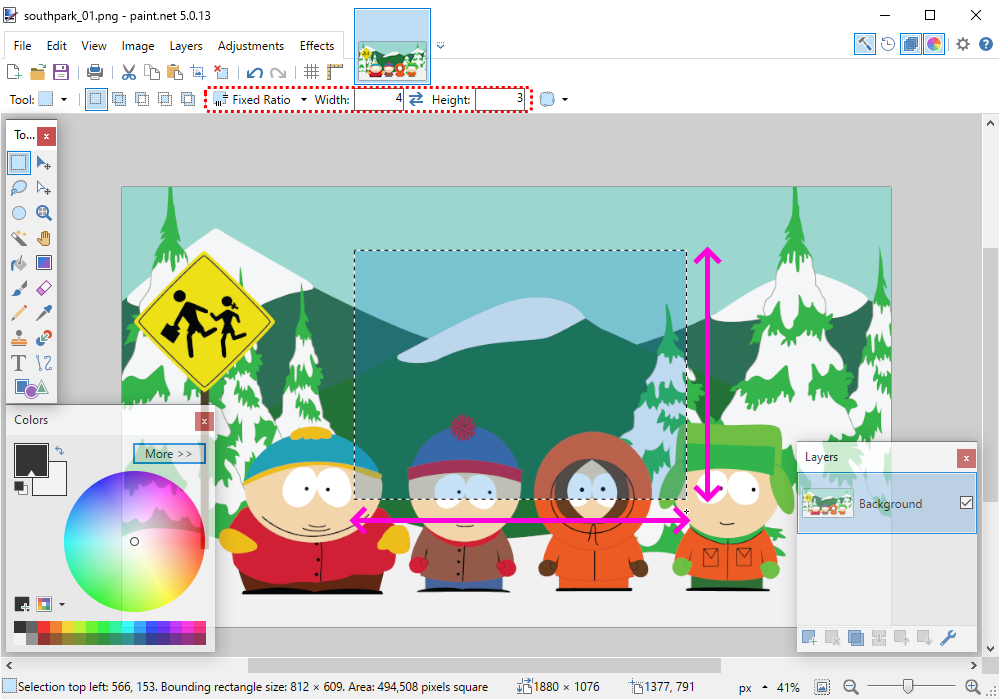The width and height of the screenshot is (1000, 700).
Task: Select the Gradient tool
Action: (x=43, y=263)
